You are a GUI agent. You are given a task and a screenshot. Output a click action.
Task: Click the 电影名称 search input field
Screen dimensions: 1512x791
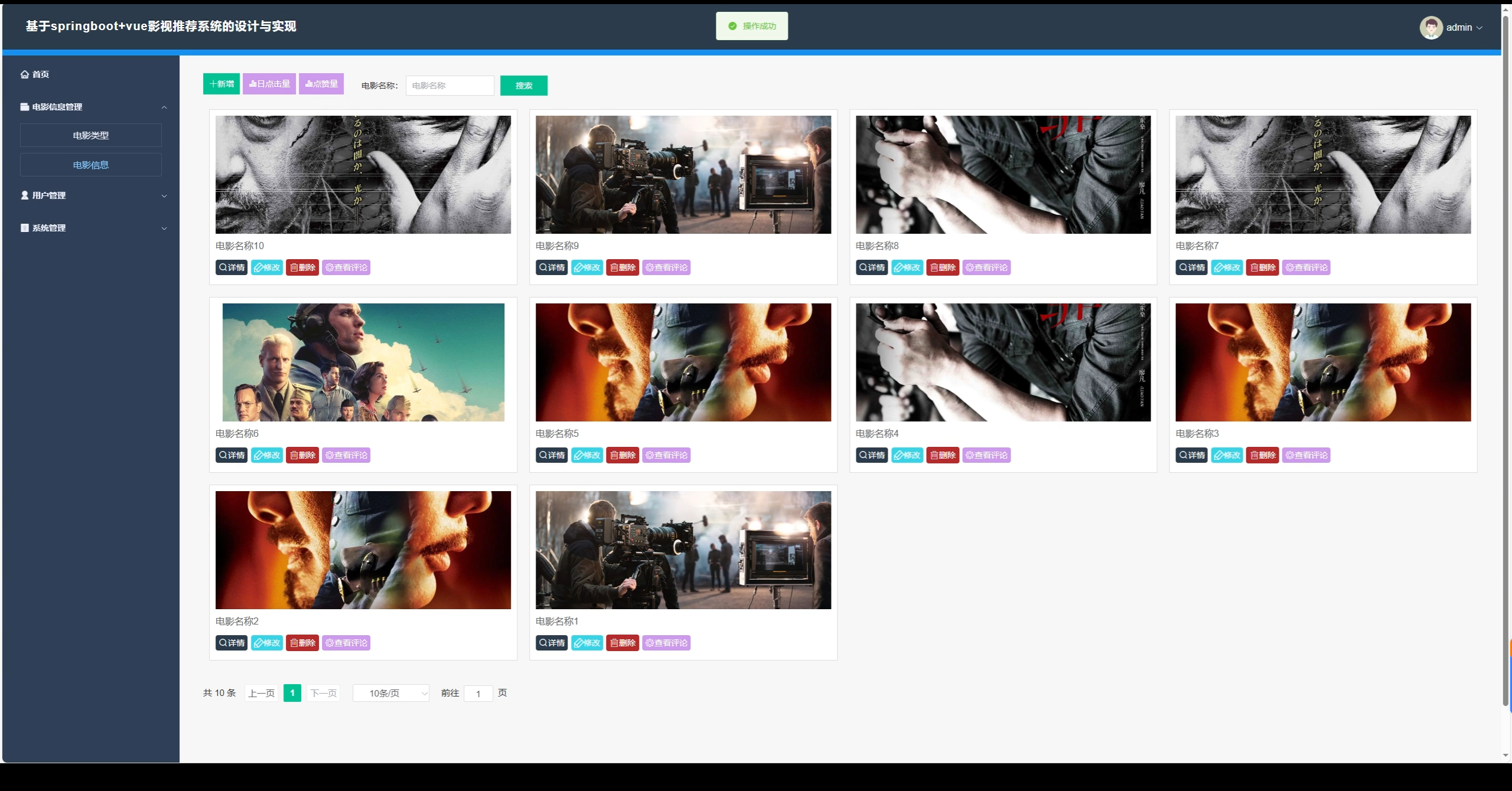(x=449, y=86)
